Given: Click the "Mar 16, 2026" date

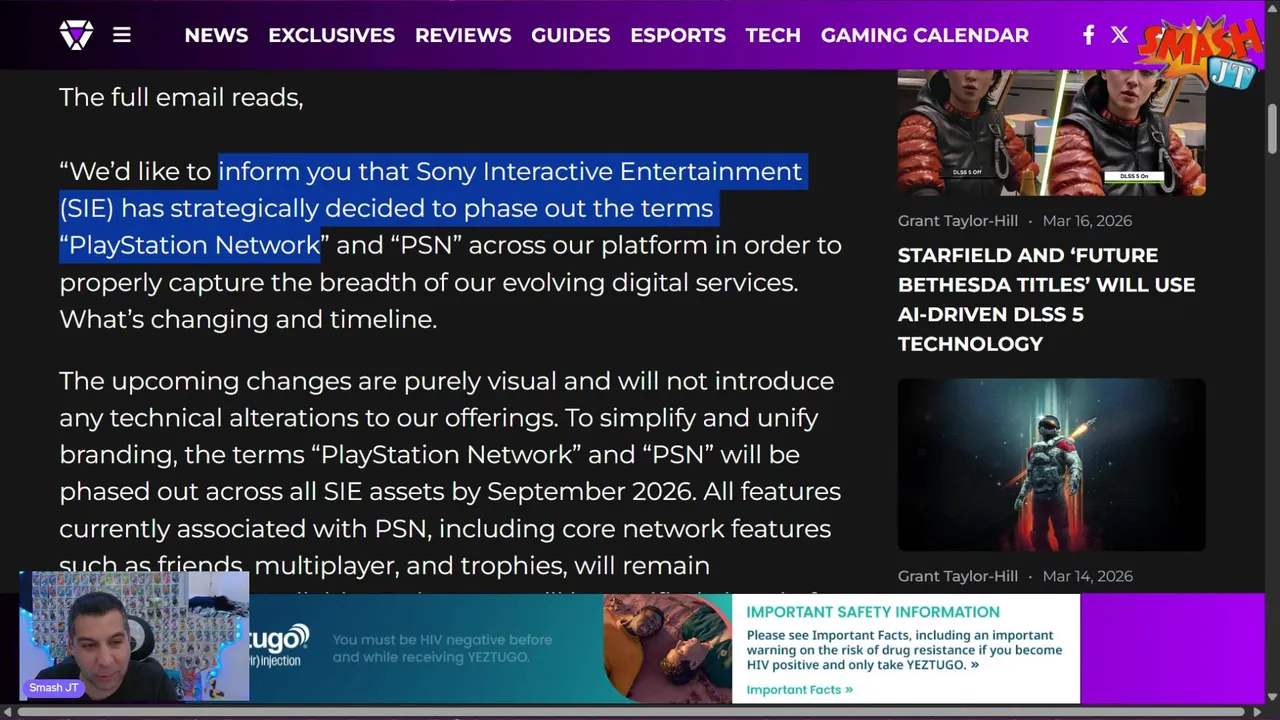Looking at the screenshot, I should 1087,220.
